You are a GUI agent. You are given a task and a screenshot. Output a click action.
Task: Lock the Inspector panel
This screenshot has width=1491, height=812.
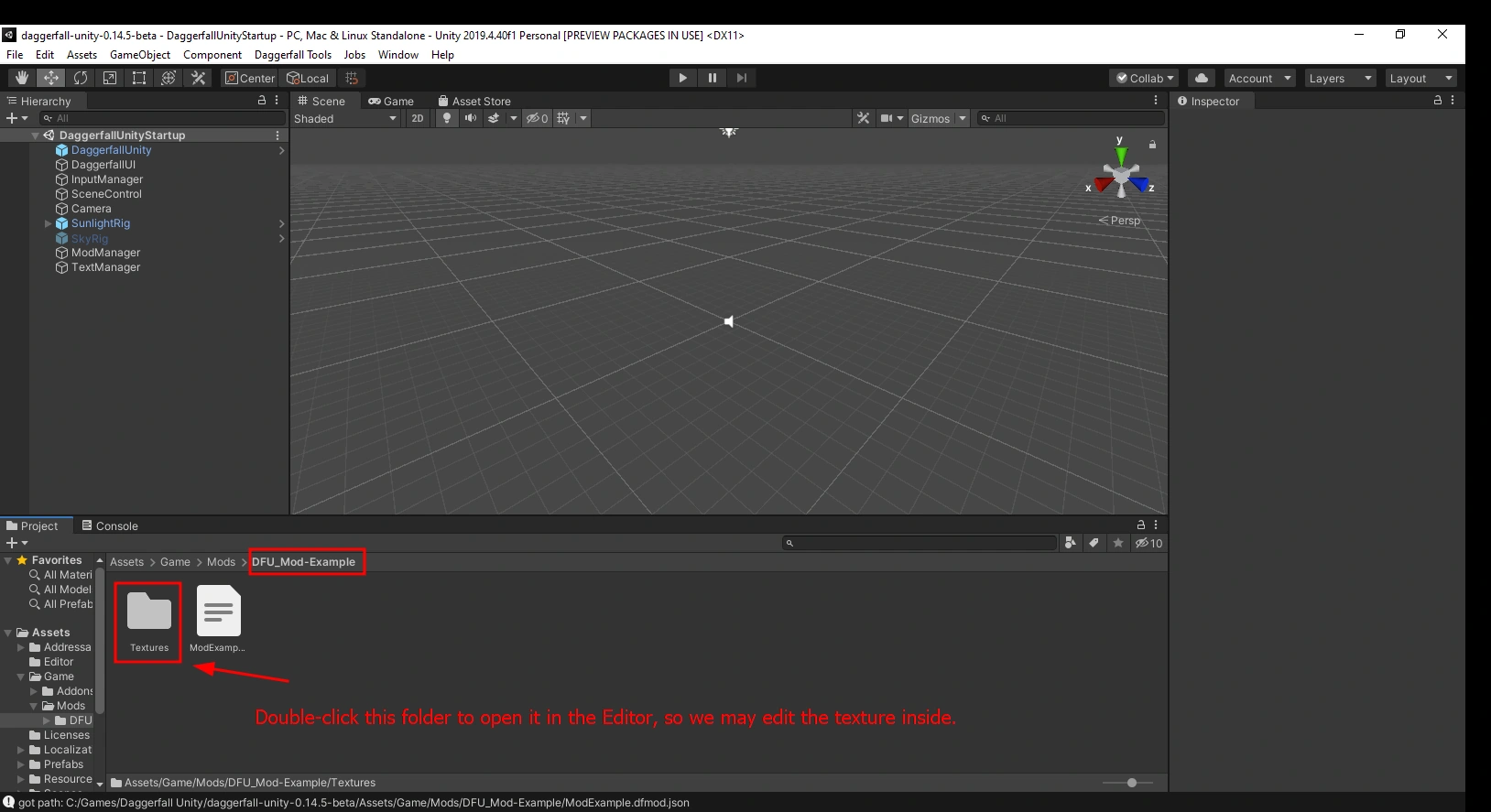[x=1438, y=100]
